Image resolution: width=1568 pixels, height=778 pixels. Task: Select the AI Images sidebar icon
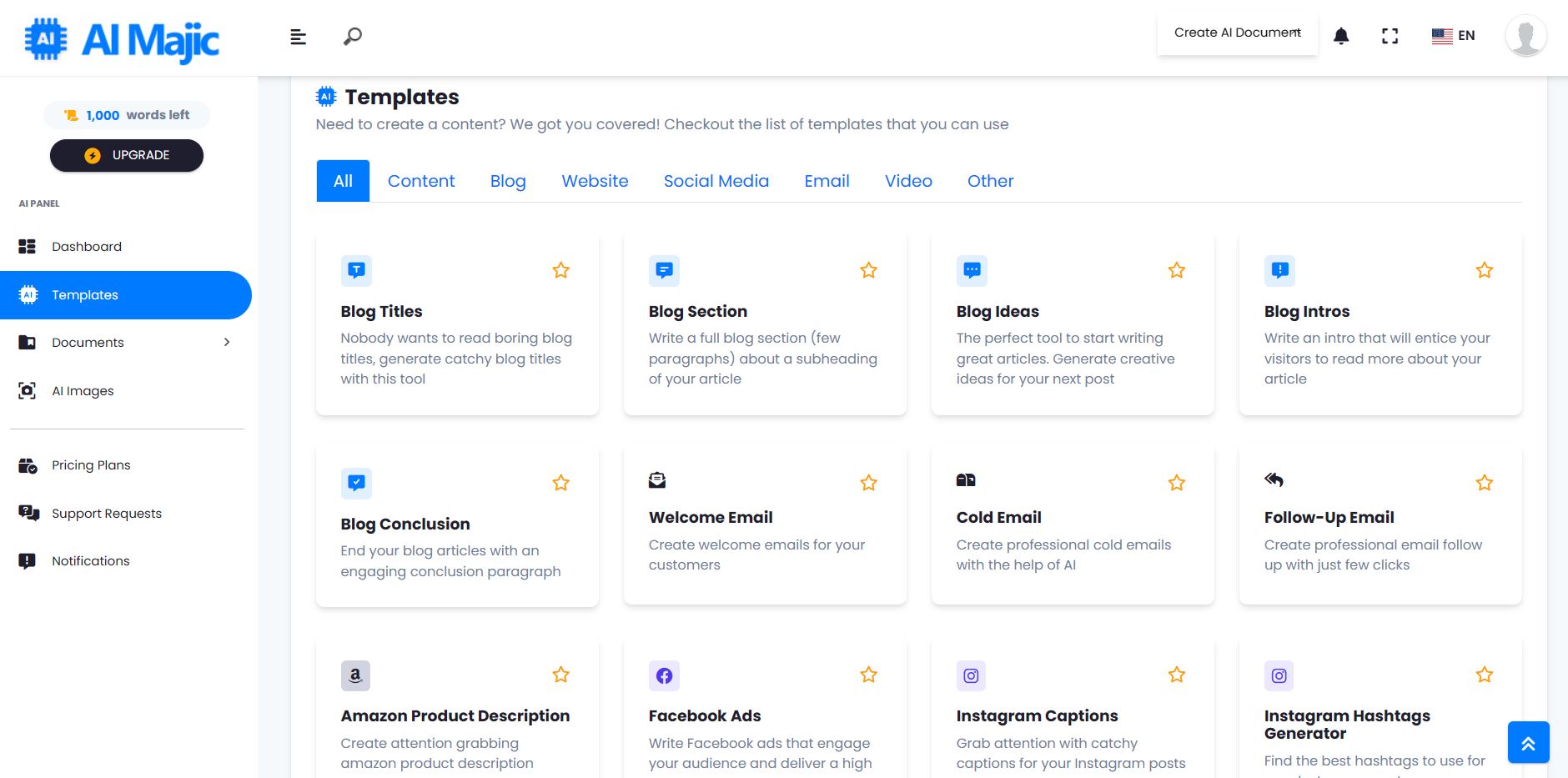28,389
